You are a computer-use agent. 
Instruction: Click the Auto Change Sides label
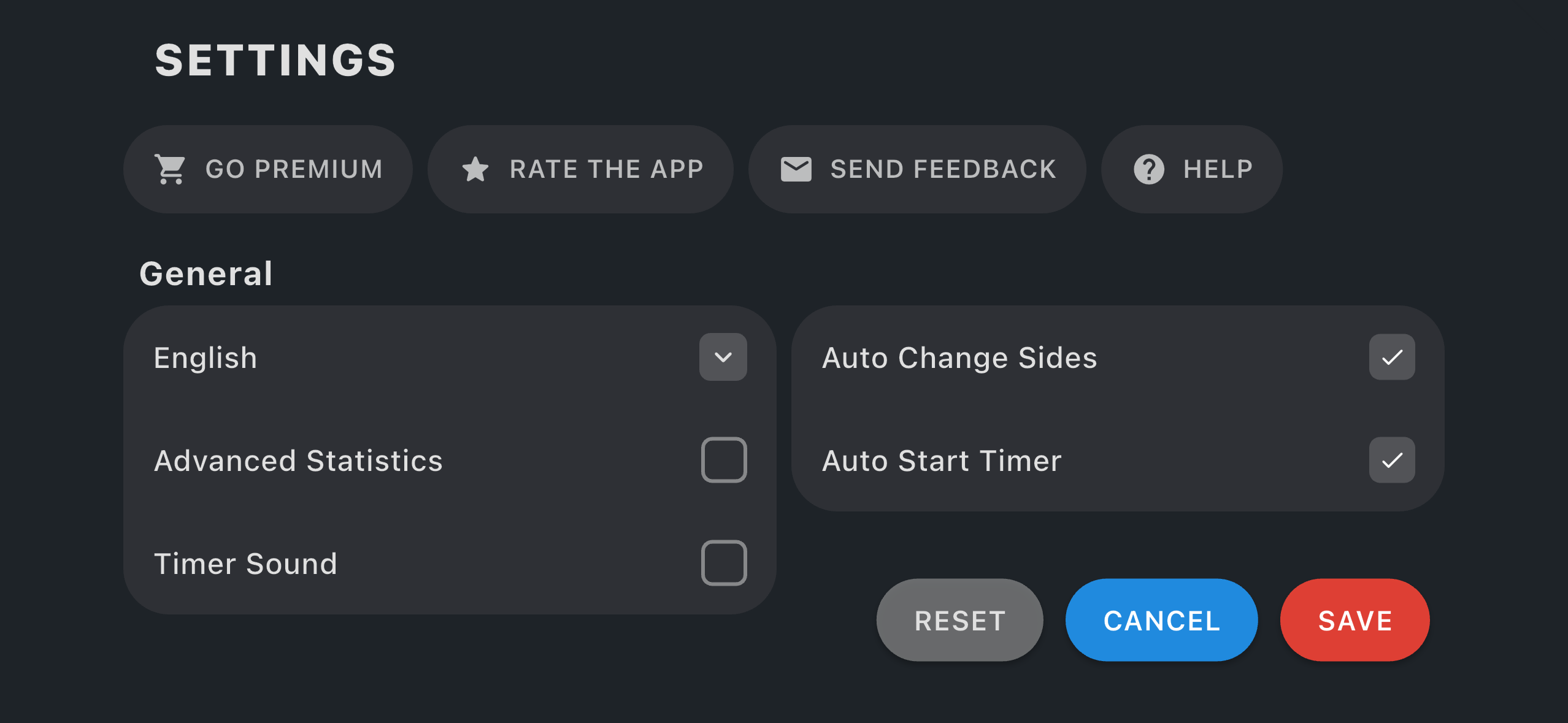click(x=959, y=358)
